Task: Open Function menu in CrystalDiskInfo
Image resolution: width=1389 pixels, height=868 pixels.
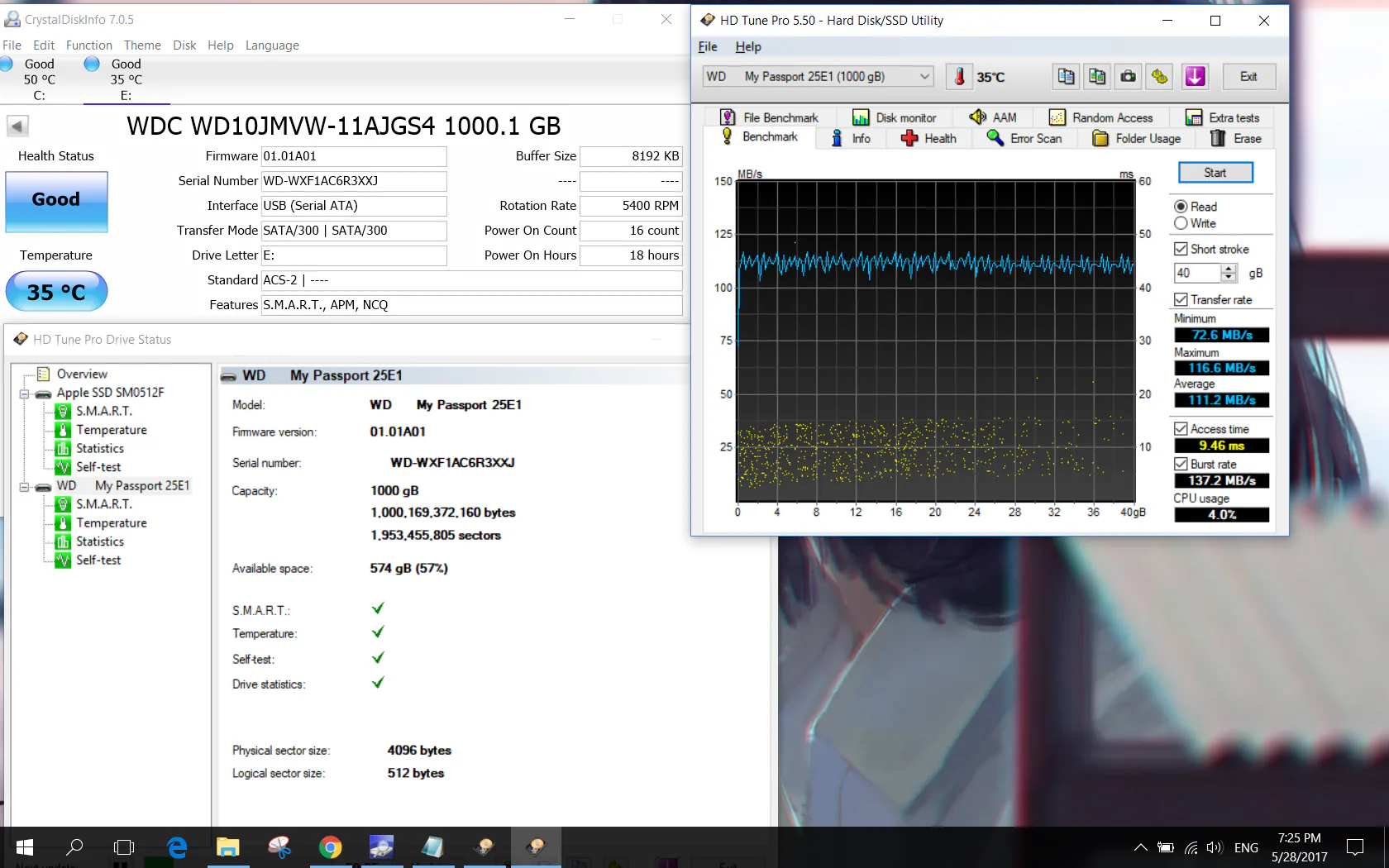Action: point(89,45)
